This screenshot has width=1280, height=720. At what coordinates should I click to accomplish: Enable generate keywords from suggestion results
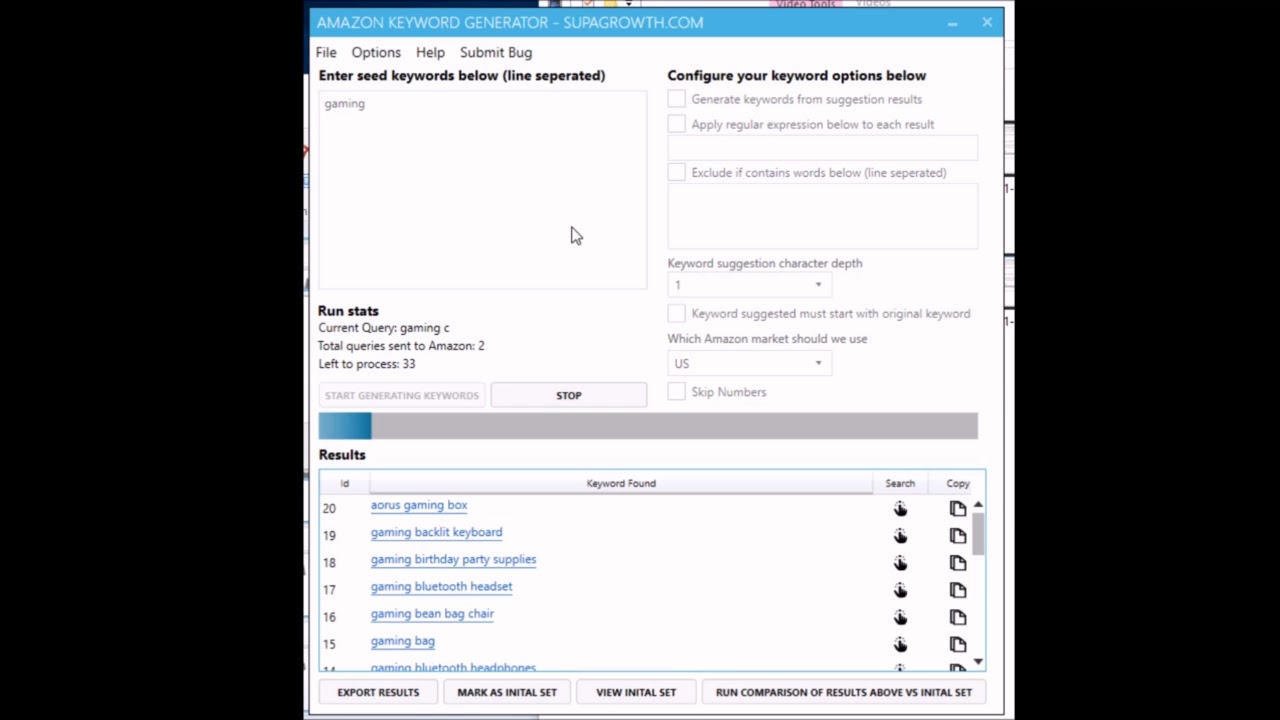[677, 99]
